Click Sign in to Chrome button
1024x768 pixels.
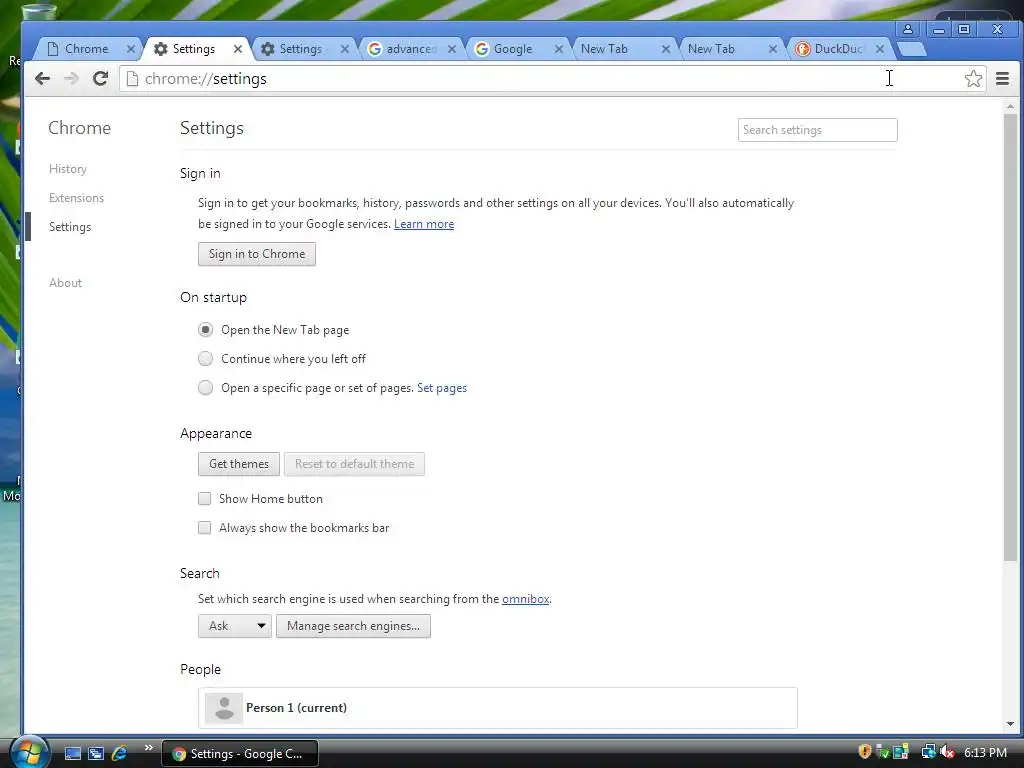click(257, 254)
